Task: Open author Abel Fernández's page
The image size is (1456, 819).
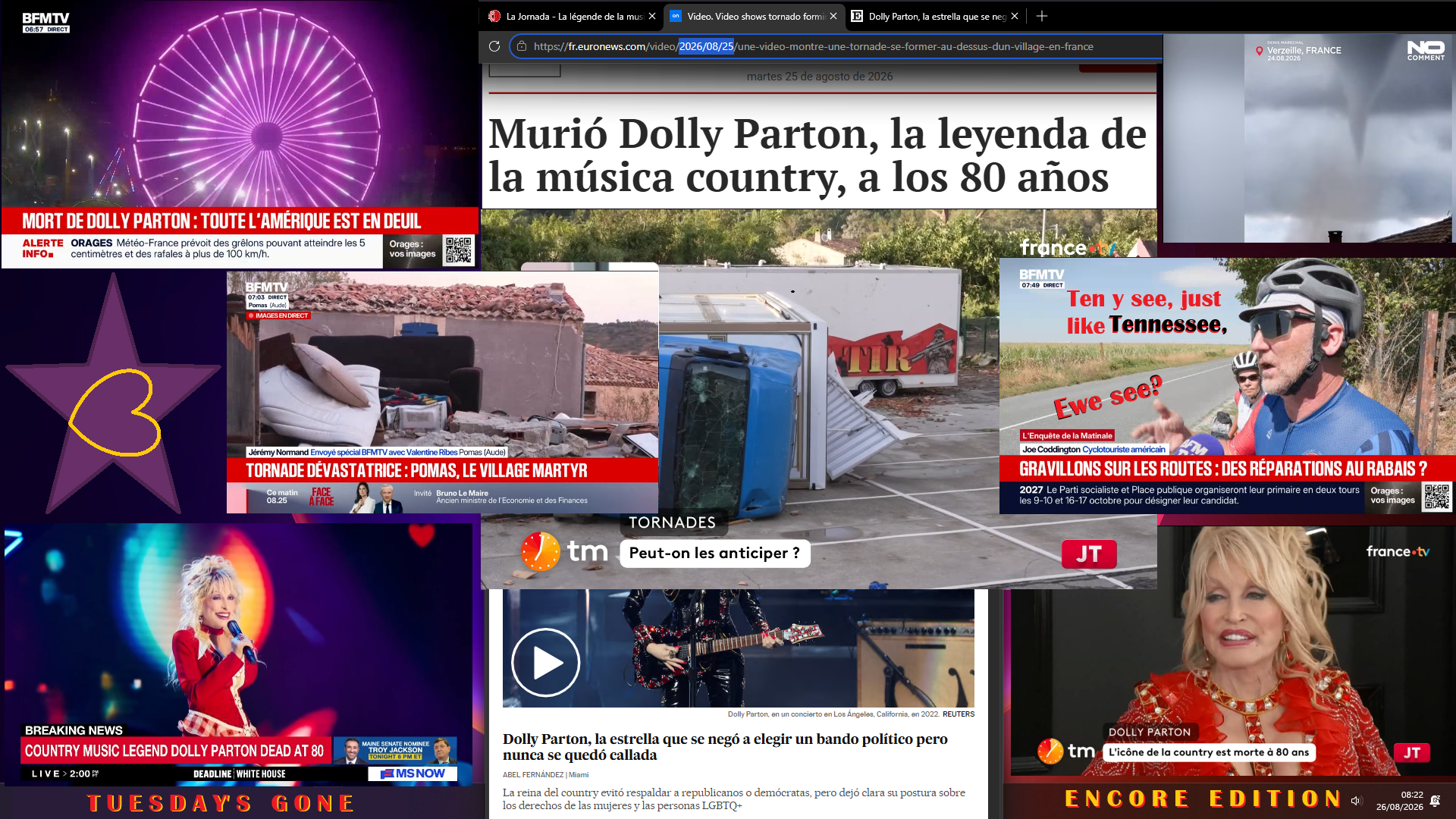Action: click(x=533, y=774)
